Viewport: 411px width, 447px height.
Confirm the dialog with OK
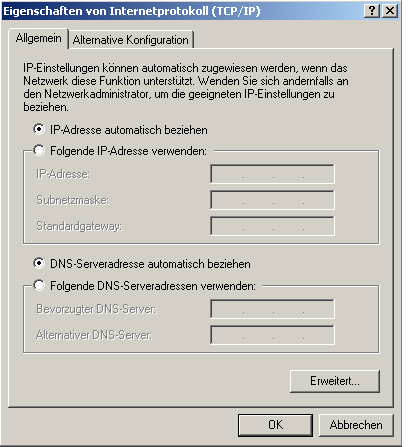point(275,425)
